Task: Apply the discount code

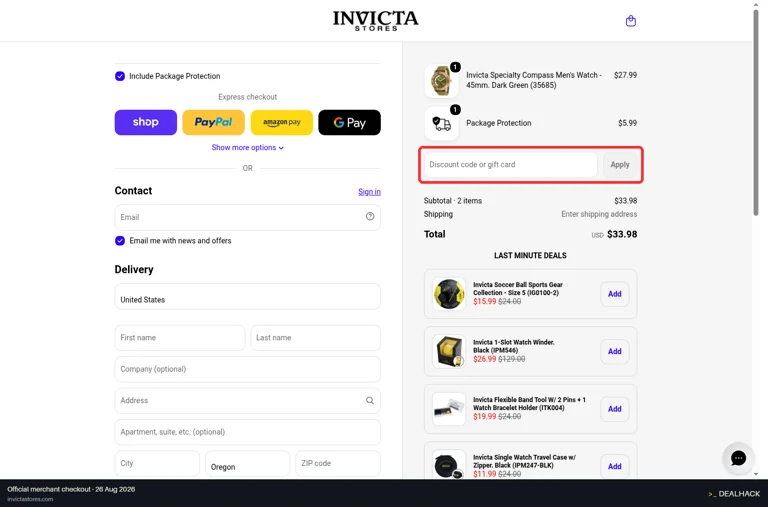Action: point(620,165)
